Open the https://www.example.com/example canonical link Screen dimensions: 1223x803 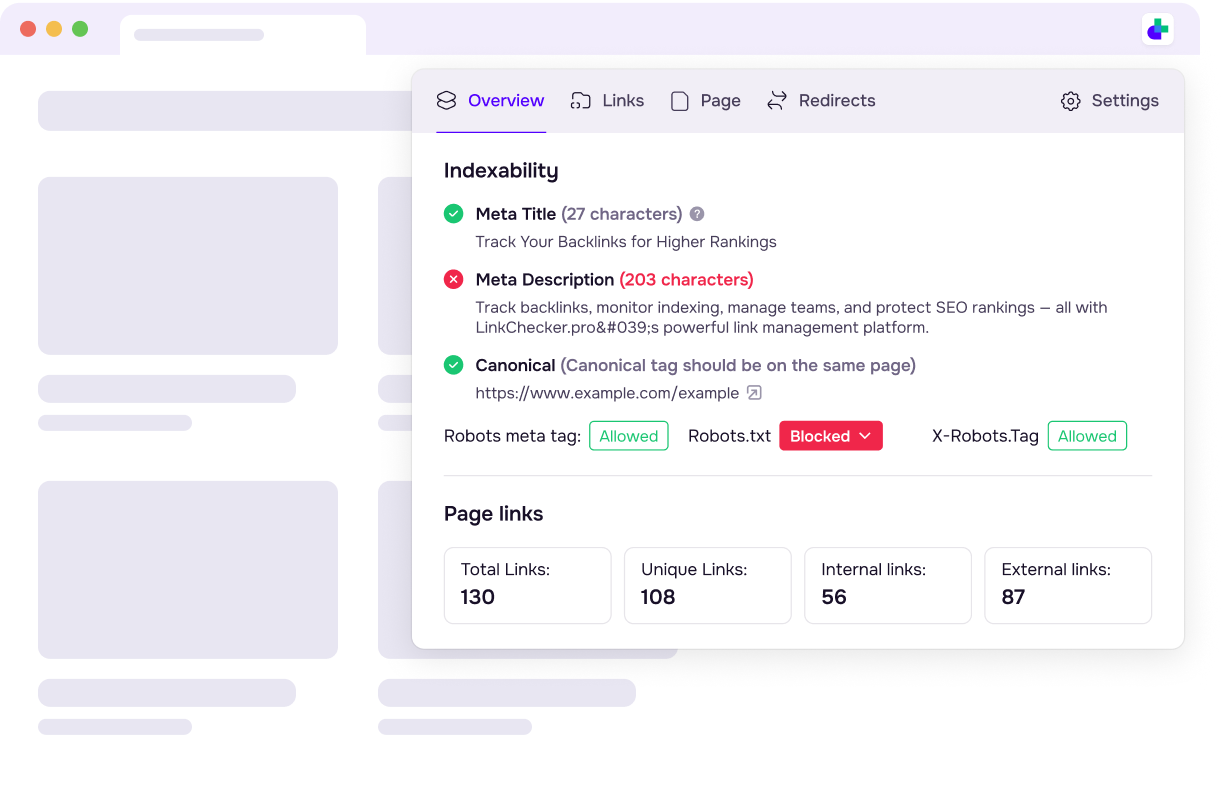coord(607,393)
